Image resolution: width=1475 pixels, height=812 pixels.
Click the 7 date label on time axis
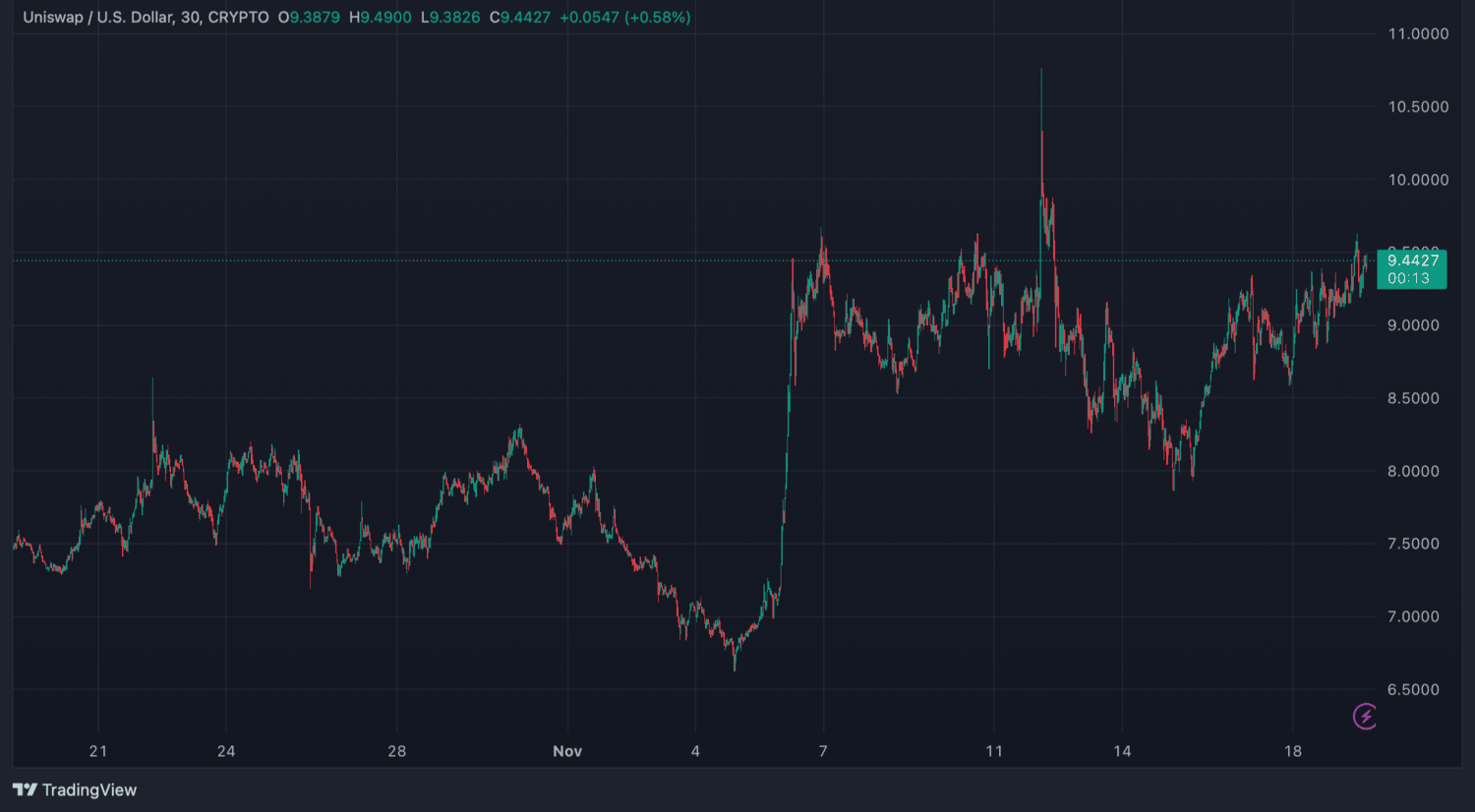(x=823, y=751)
